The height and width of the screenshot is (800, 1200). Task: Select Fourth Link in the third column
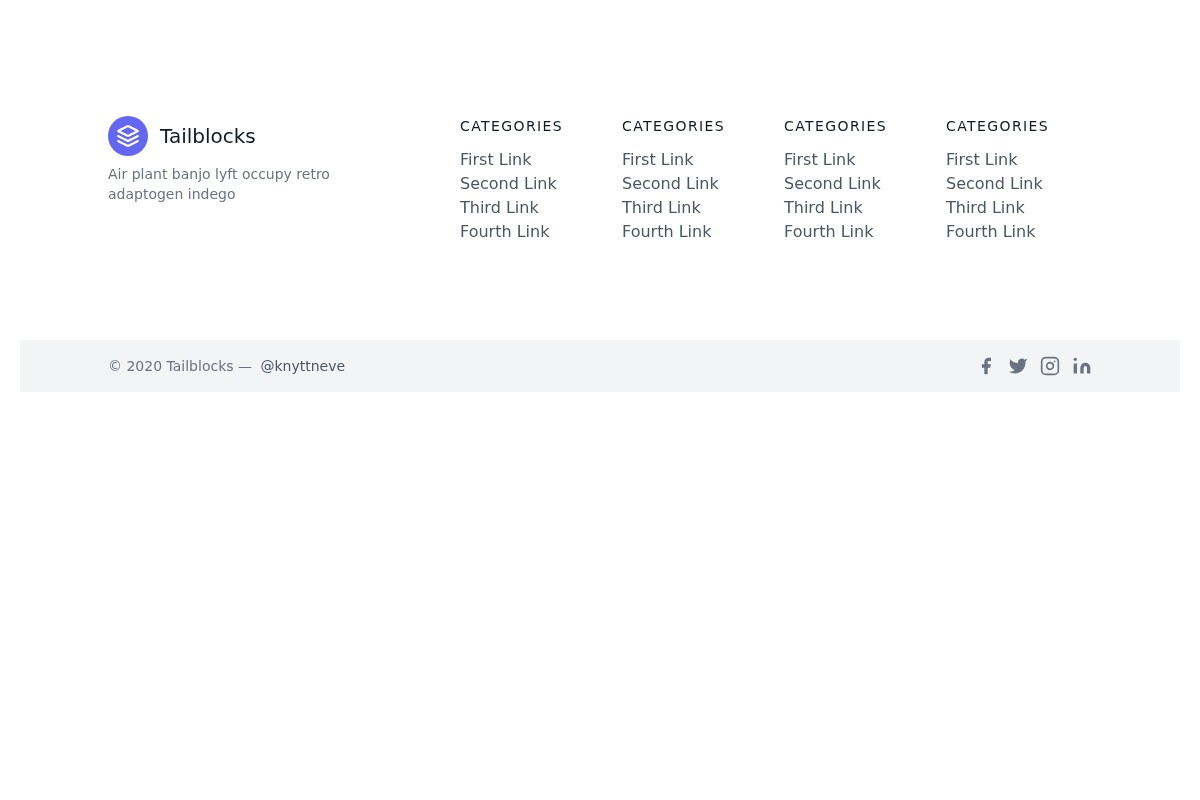click(x=828, y=231)
